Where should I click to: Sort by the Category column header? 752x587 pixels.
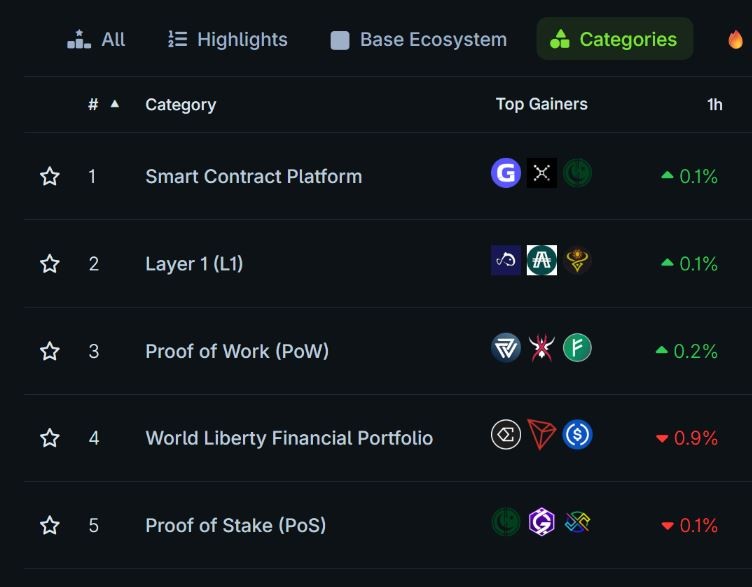click(x=181, y=105)
